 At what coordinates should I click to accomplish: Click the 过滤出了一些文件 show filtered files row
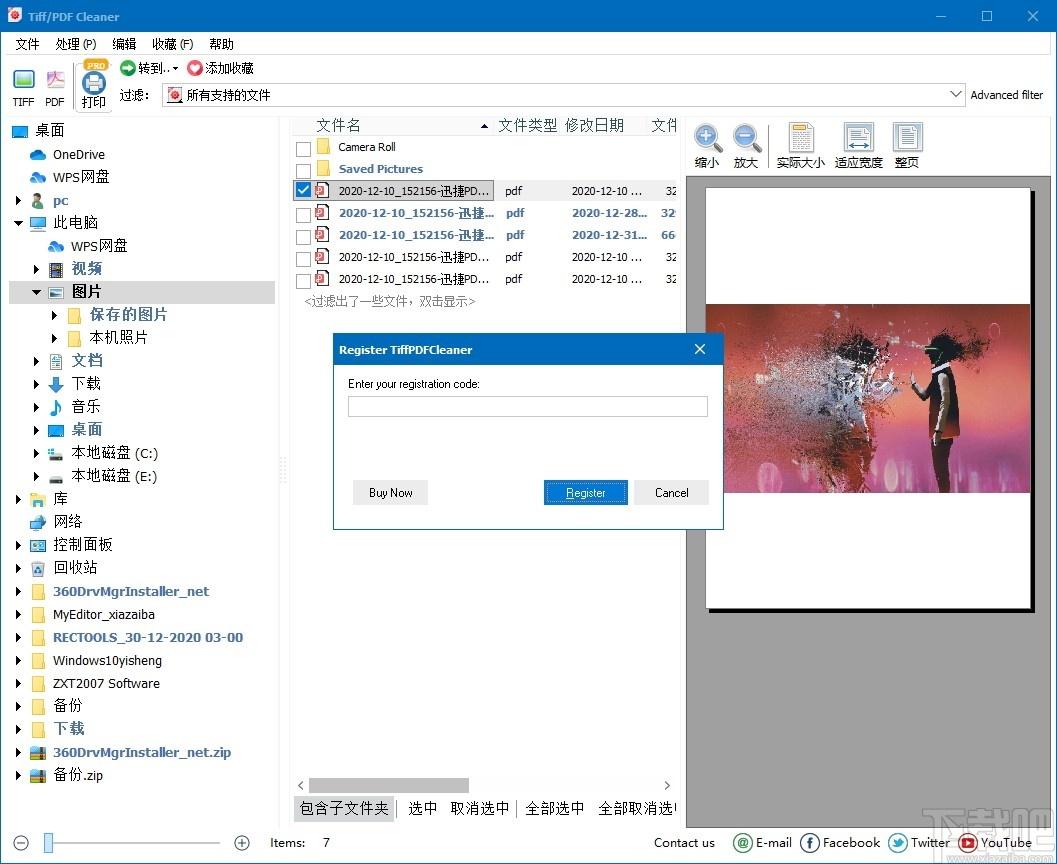(390, 302)
